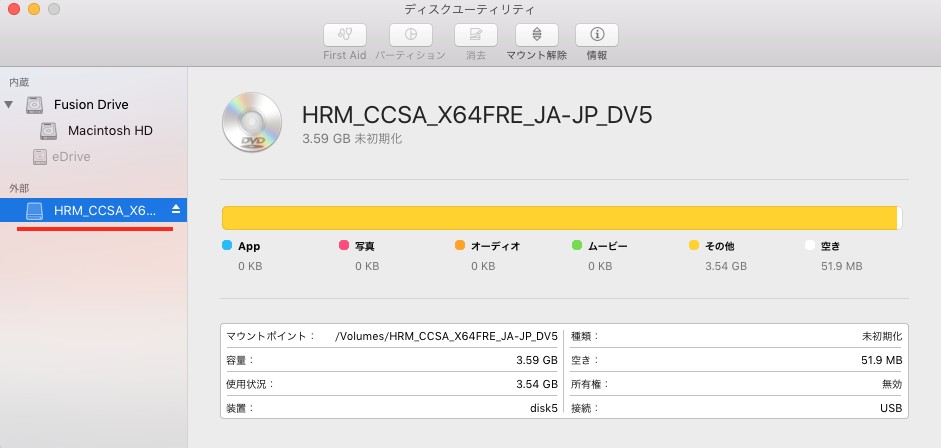Viewport: 941px width, 448px height.
Task: Click the 接続 value USB
Action: [891, 408]
